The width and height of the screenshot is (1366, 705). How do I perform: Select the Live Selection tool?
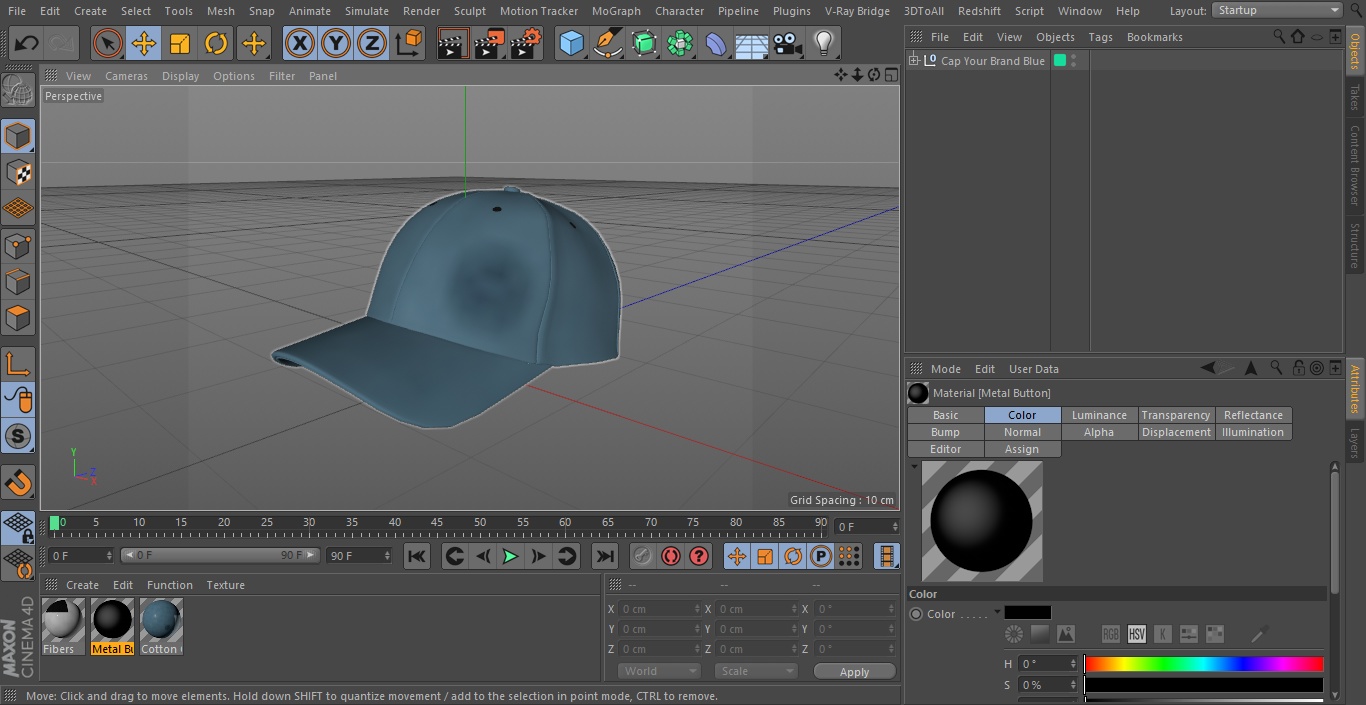click(x=107, y=44)
